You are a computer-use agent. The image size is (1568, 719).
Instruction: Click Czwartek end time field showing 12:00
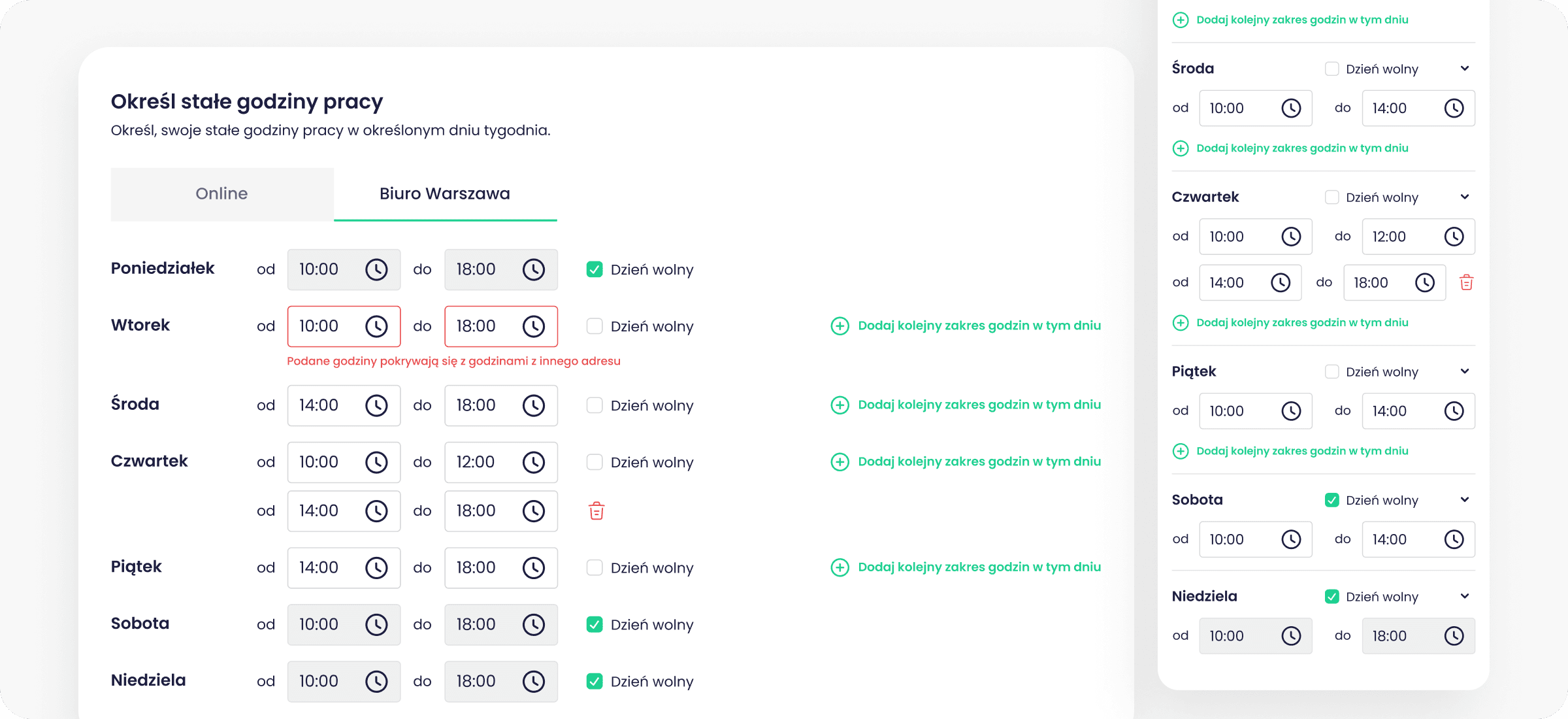point(483,462)
